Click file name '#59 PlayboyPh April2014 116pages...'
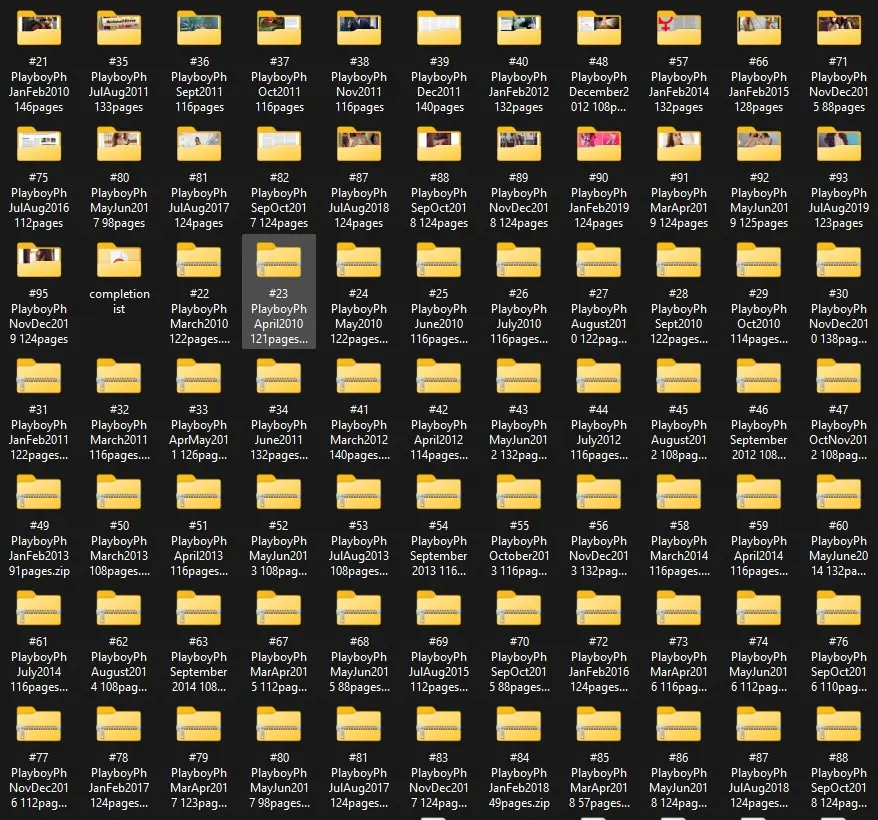 click(x=759, y=548)
